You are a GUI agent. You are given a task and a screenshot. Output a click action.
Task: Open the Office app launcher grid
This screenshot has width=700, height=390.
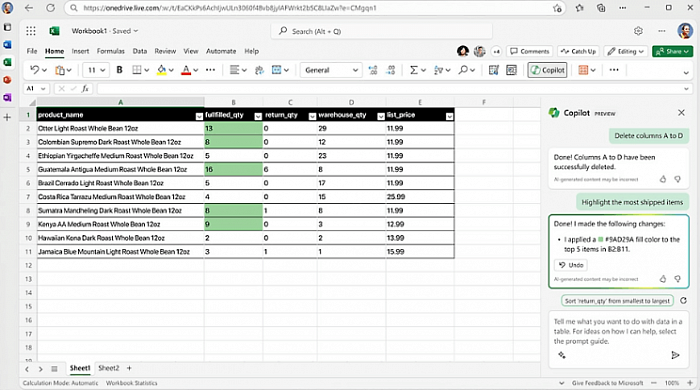[x=31, y=31]
